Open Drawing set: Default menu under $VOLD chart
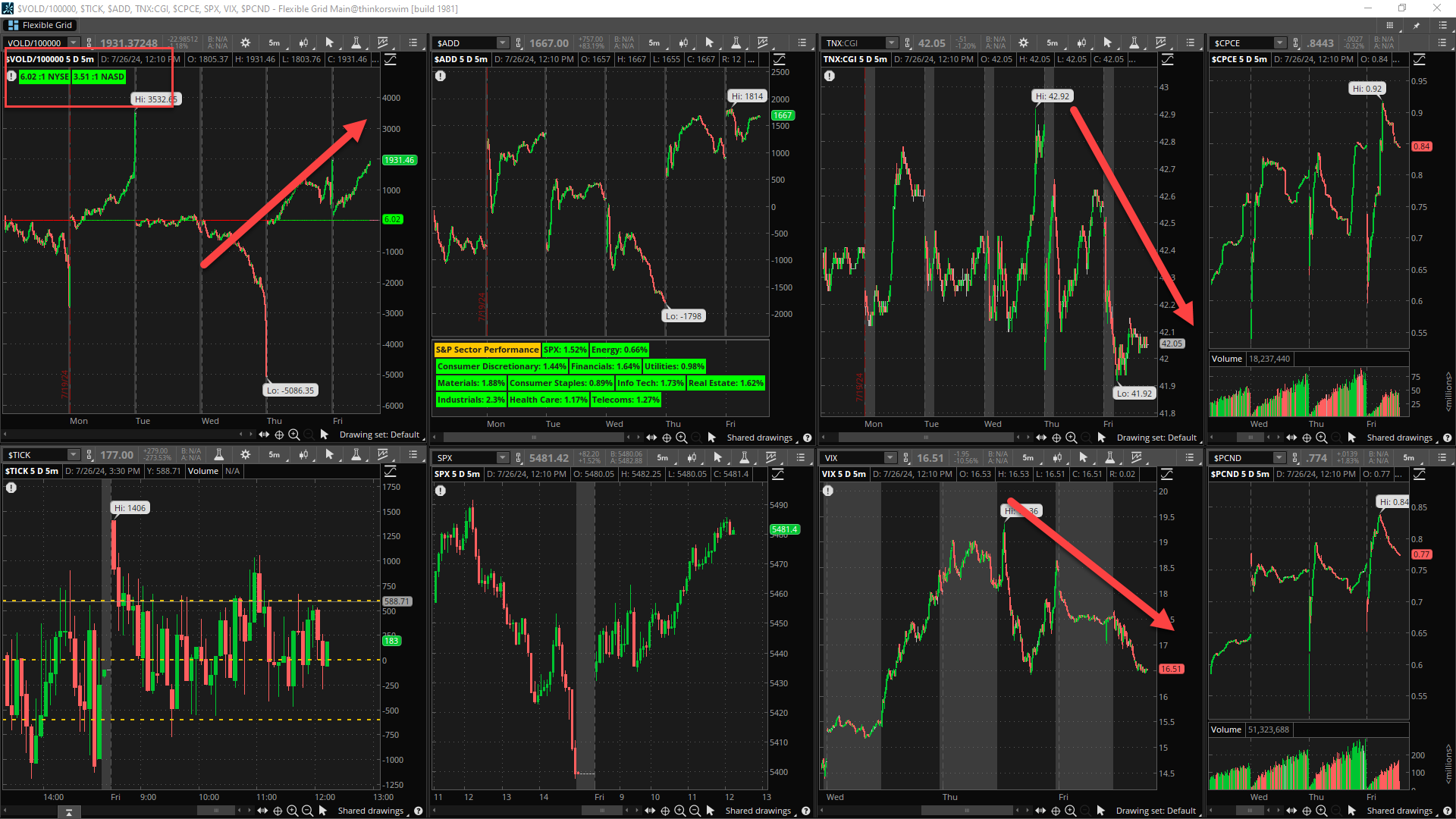Viewport: 1456px width, 819px height. click(379, 435)
